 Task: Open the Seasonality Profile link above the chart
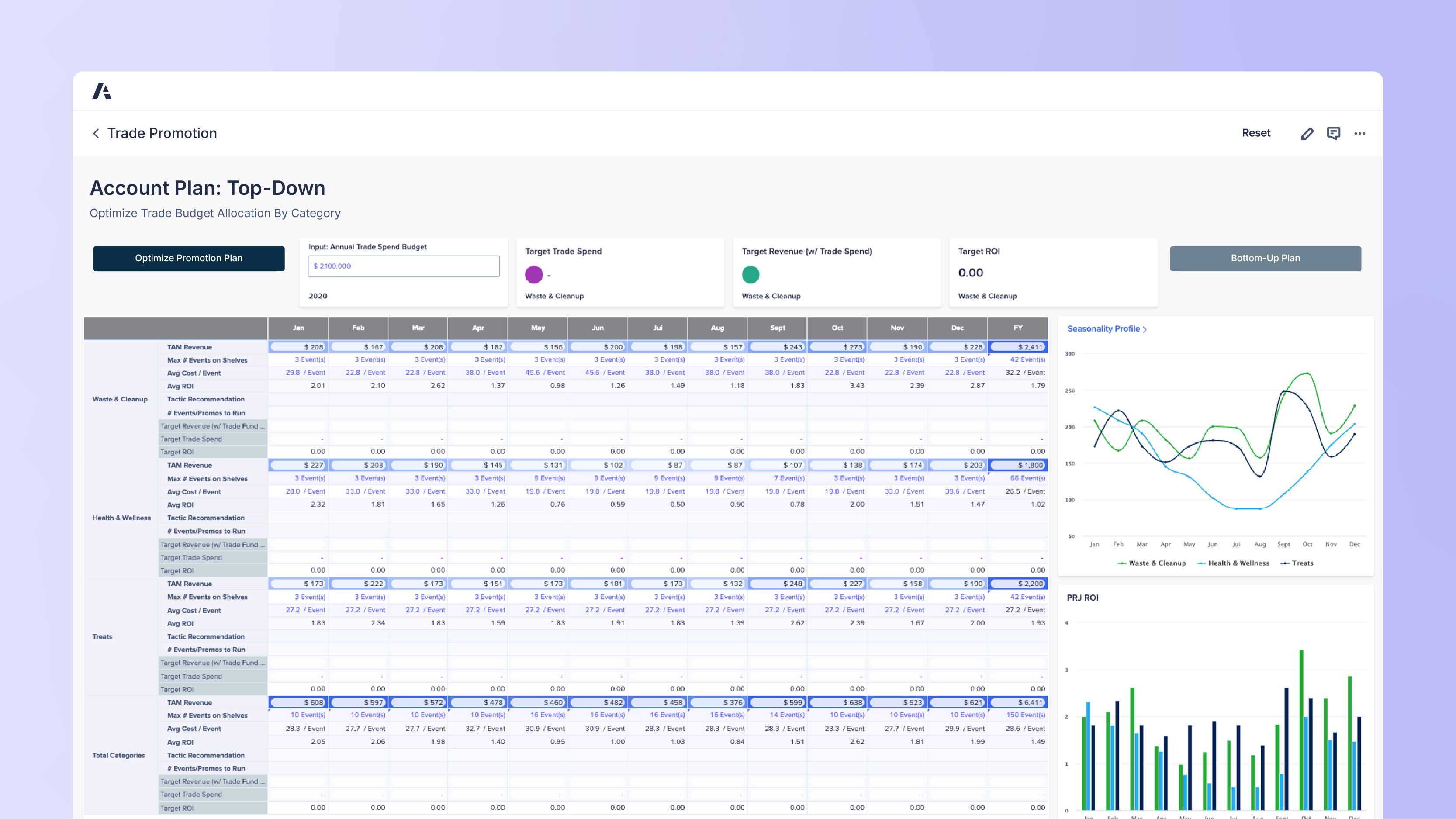(x=1103, y=328)
